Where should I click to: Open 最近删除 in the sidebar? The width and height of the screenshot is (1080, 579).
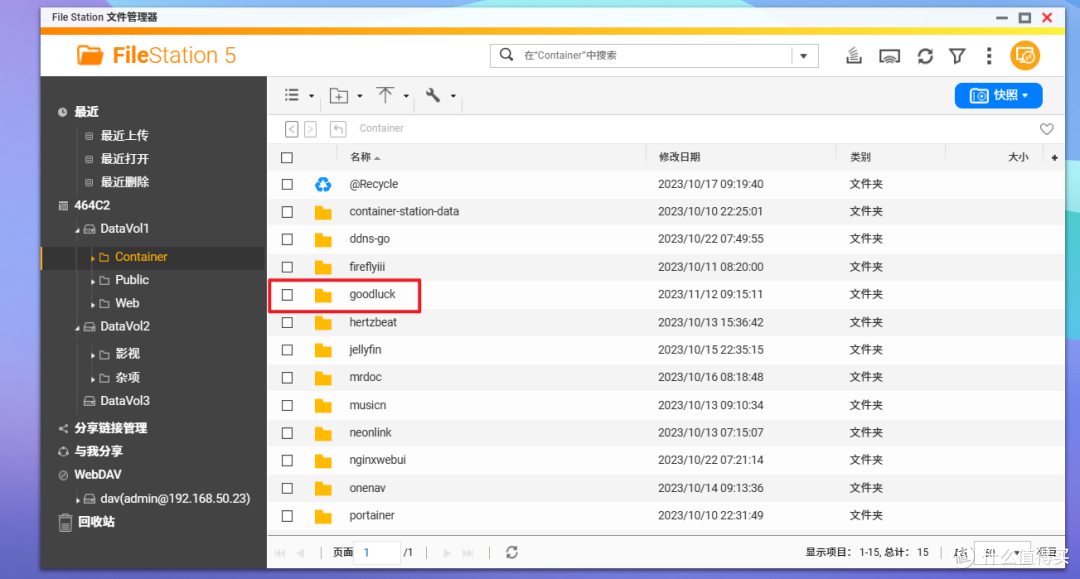coord(125,182)
